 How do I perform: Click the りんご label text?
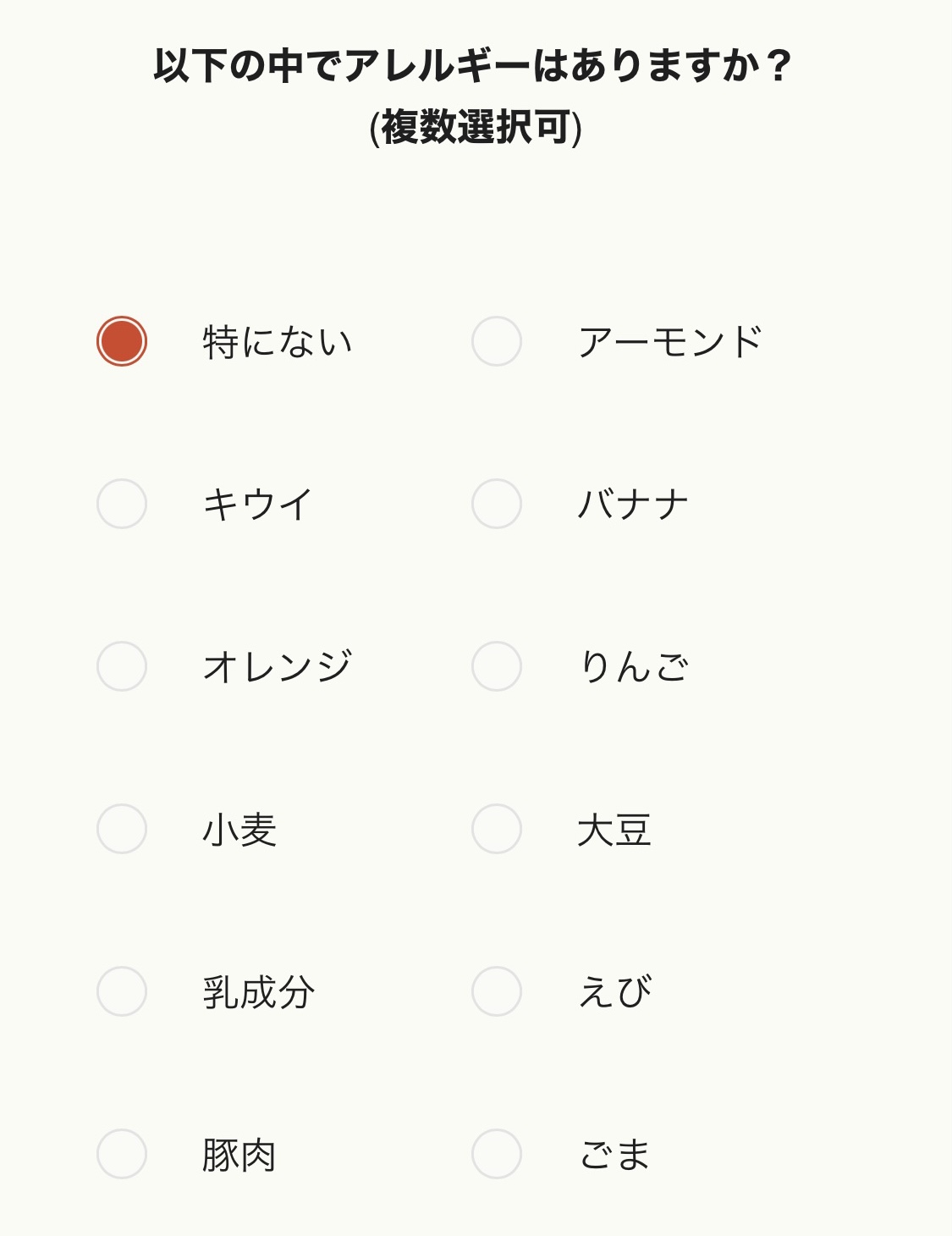pos(633,667)
